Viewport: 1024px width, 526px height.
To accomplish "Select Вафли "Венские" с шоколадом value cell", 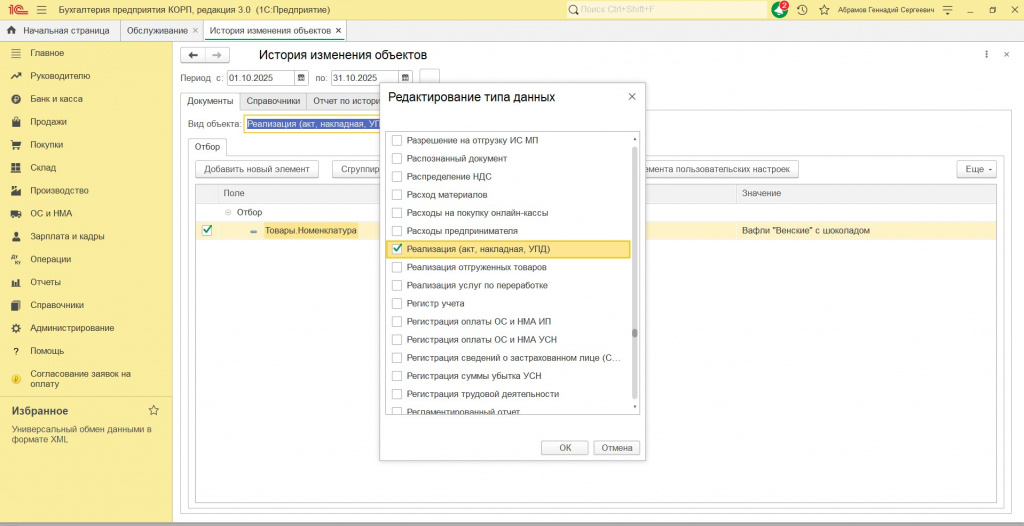I will (x=866, y=231).
